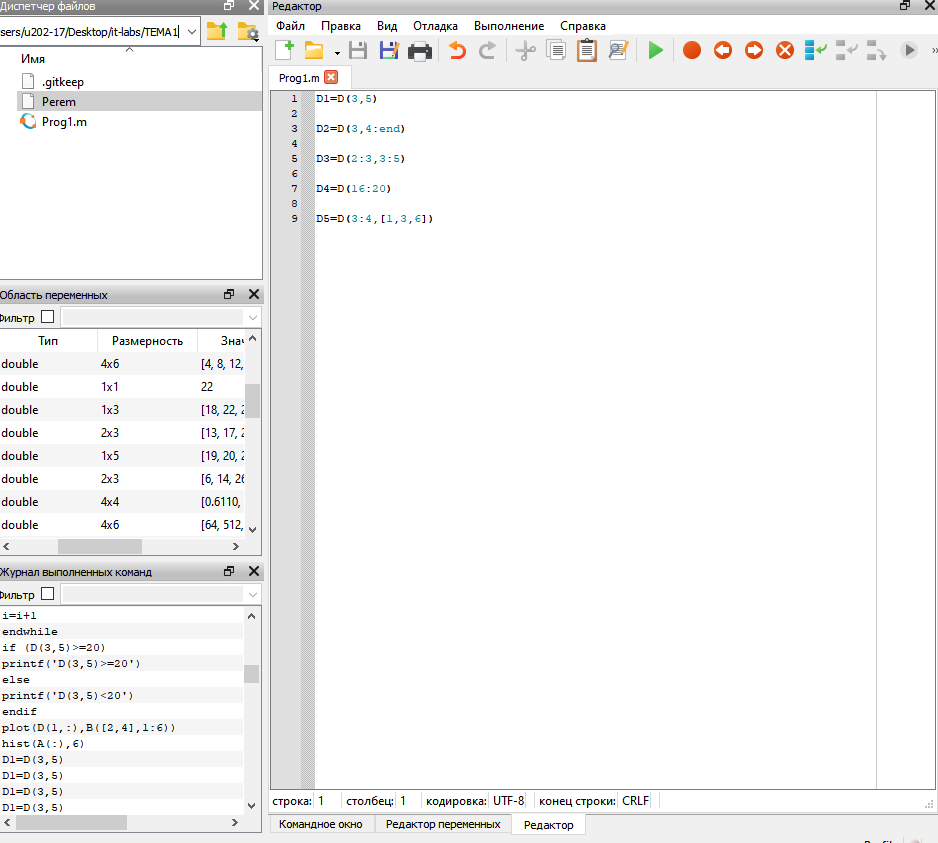Open the dropdown arrow next to Open File

[337, 52]
